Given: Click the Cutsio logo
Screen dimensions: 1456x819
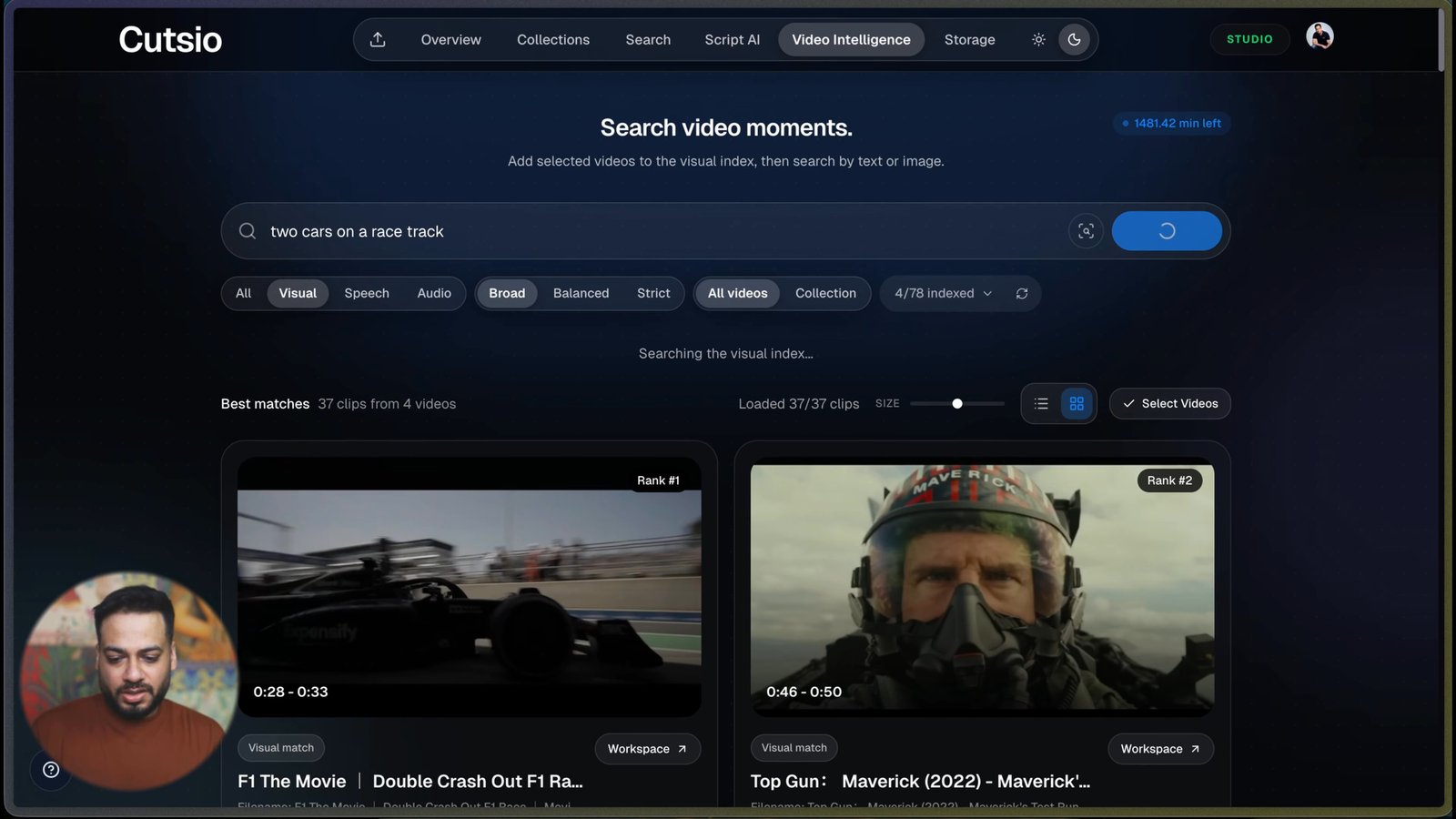Looking at the screenshot, I should click(x=170, y=39).
